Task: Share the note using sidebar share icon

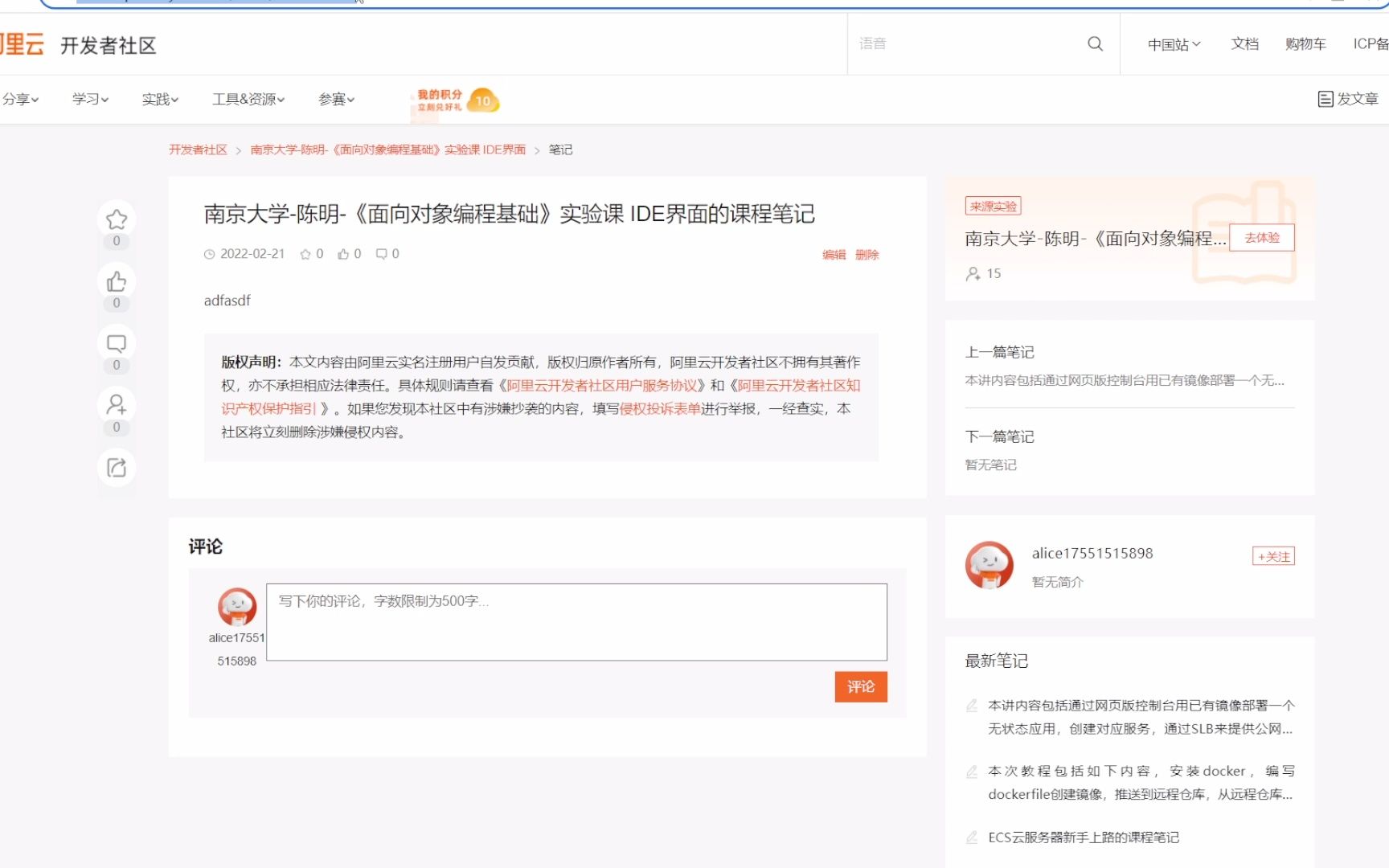Action: (117, 468)
